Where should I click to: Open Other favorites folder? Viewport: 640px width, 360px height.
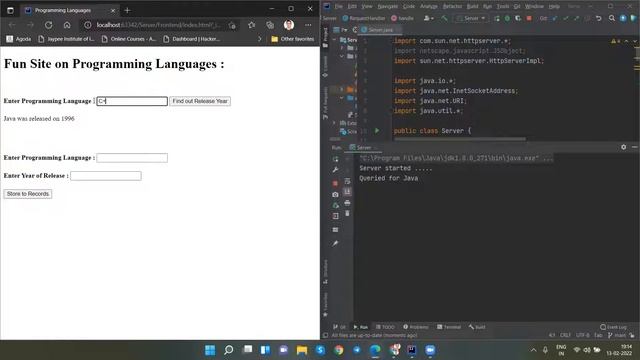293,39
